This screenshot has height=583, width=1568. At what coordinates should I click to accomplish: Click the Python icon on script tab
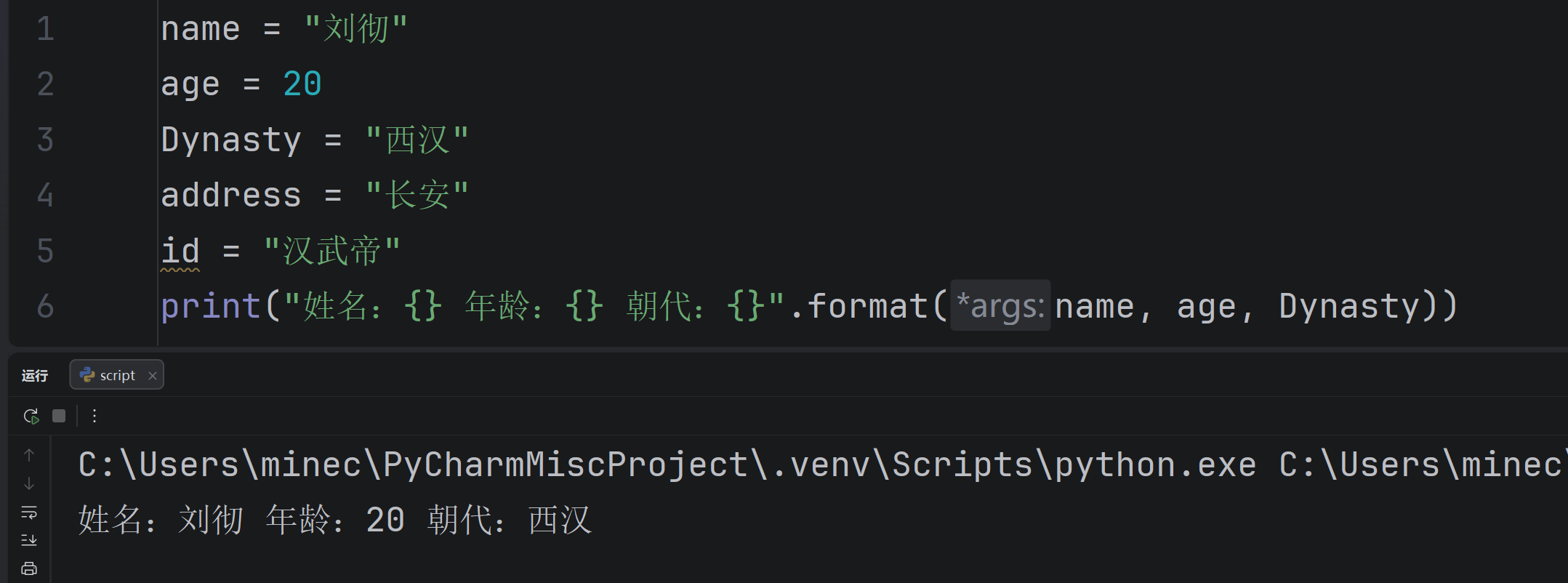87,375
